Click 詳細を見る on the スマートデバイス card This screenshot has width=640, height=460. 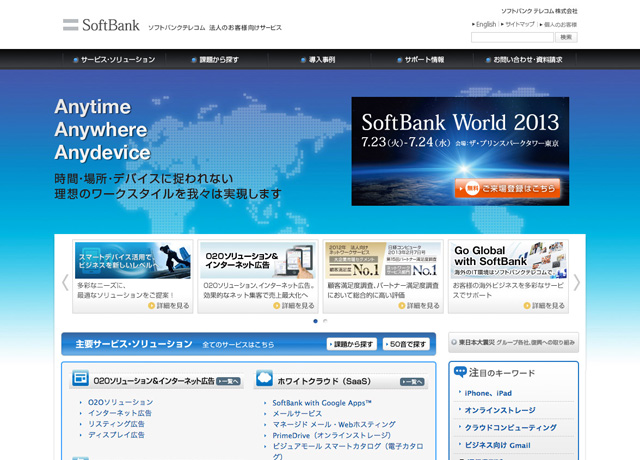[x=169, y=306]
